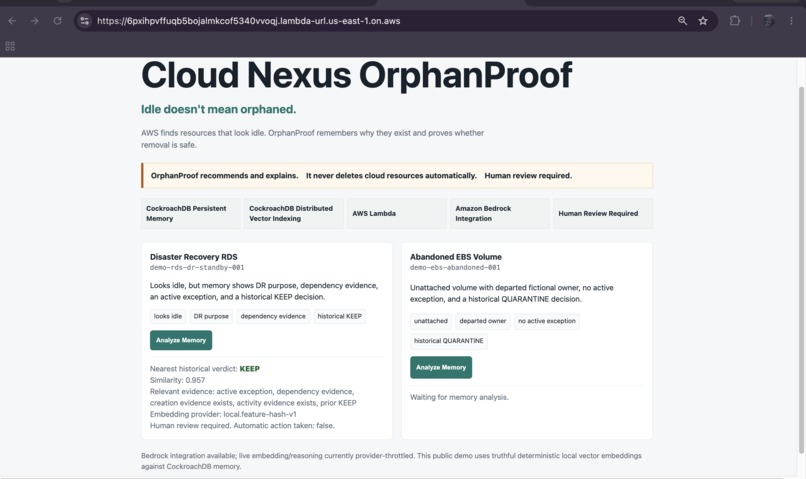
Task: Click the page vertical scrollbar
Action: [x=801, y=270]
